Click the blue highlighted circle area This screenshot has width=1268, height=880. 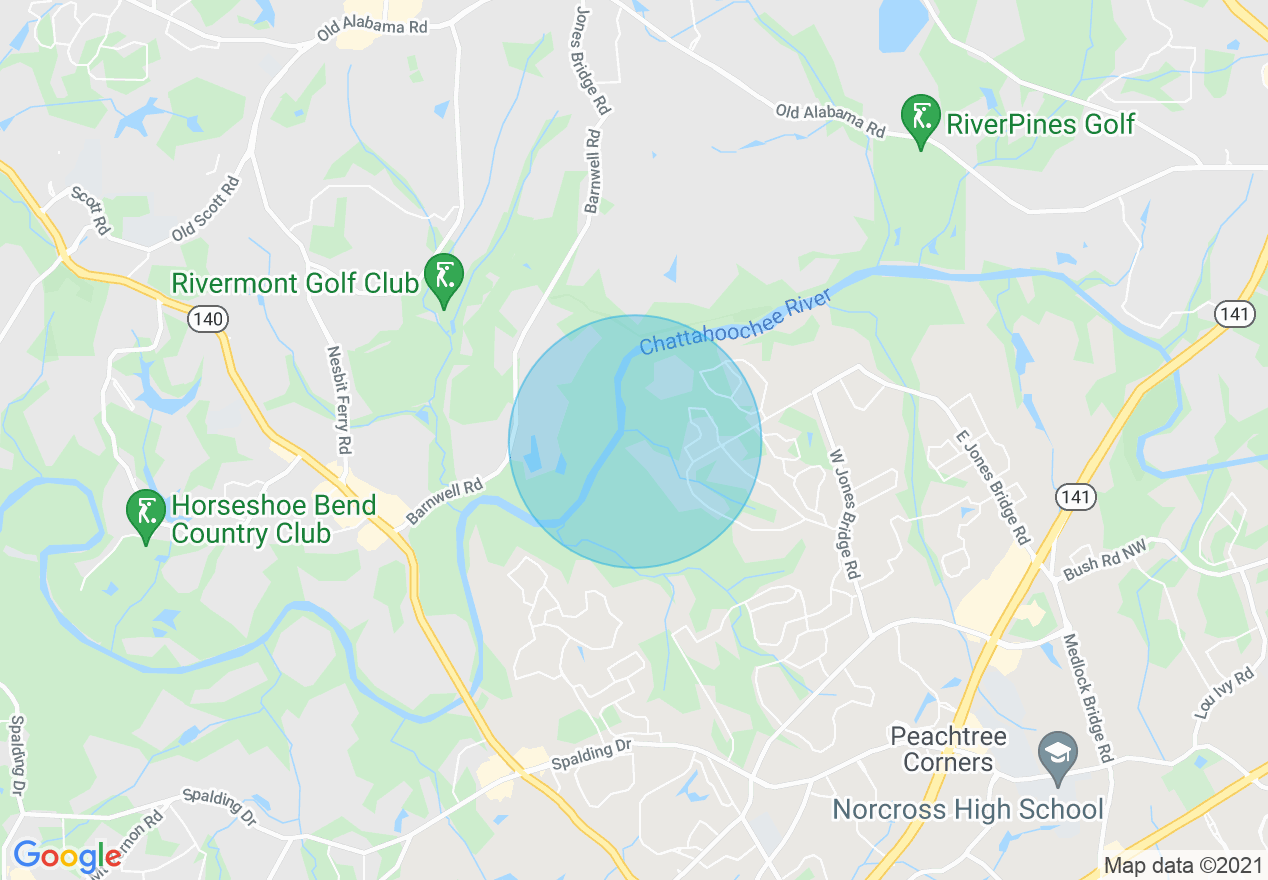635,441
